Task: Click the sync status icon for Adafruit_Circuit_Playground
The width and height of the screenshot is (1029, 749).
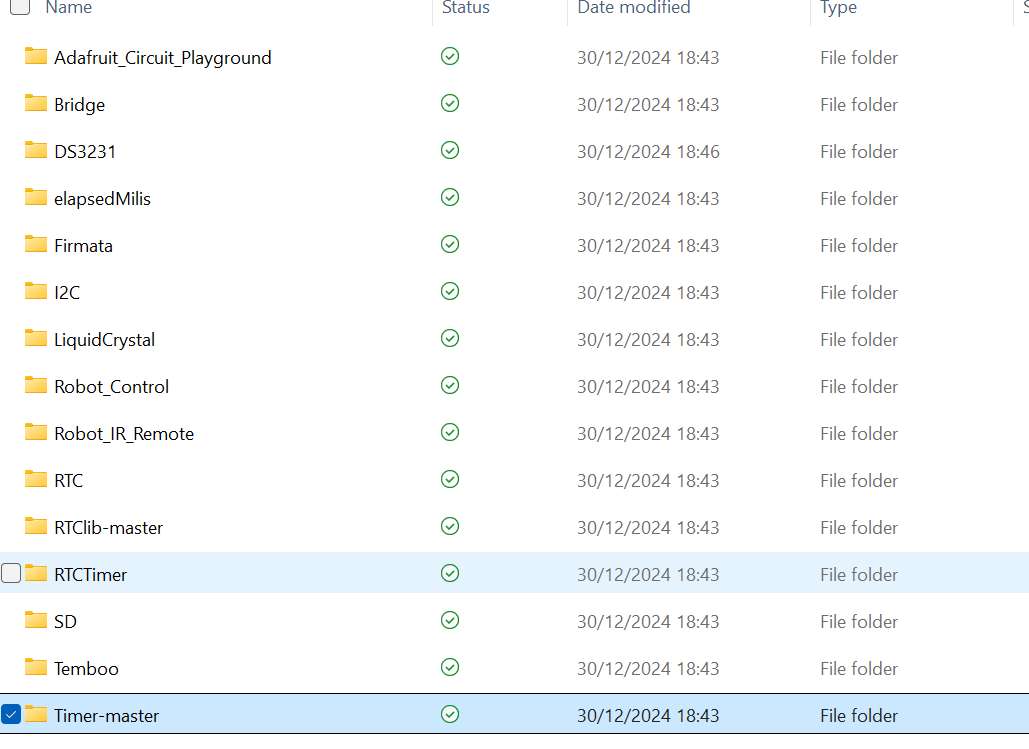Action: coord(450,56)
